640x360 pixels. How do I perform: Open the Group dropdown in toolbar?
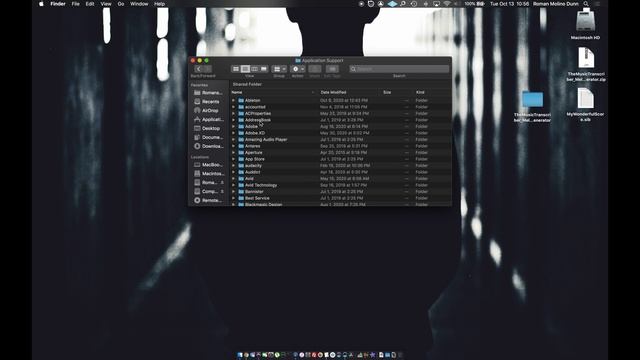[x=279, y=69]
